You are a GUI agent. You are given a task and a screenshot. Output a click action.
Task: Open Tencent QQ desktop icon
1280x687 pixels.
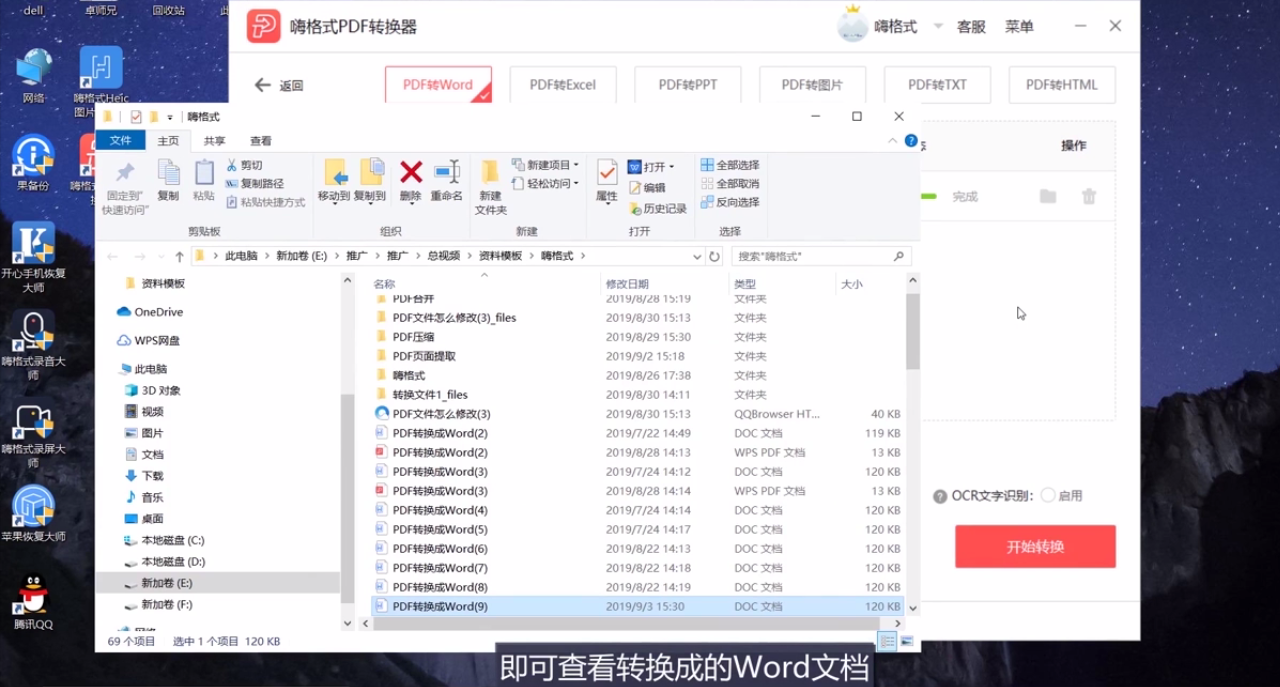click(x=33, y=600)
